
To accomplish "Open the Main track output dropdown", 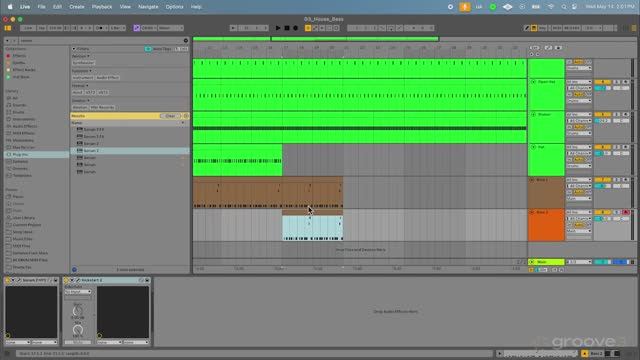I will pyautogui.click(x=579, y=262).
